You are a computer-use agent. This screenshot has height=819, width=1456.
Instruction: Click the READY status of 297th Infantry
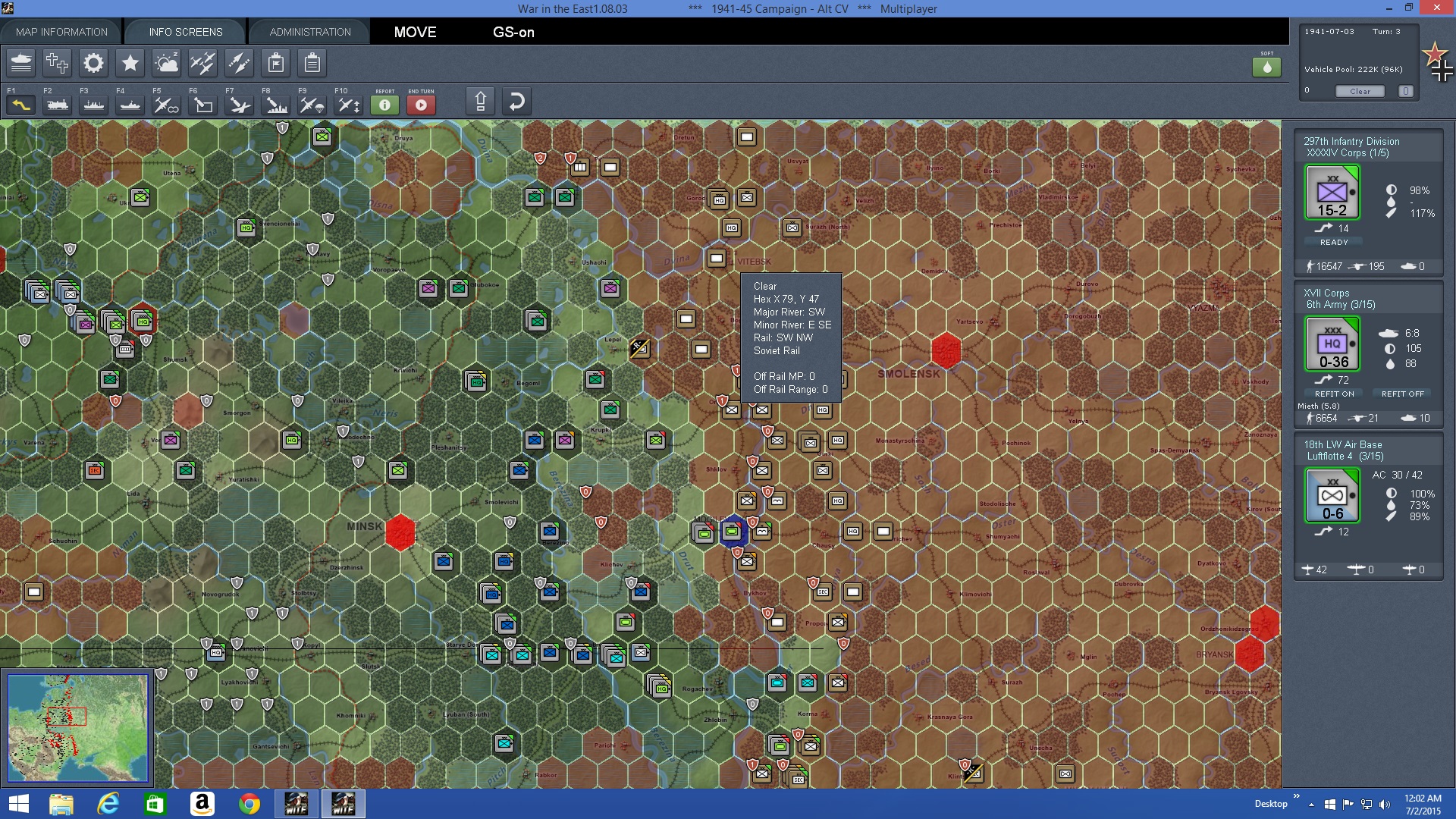click(x=1334, y=242)
